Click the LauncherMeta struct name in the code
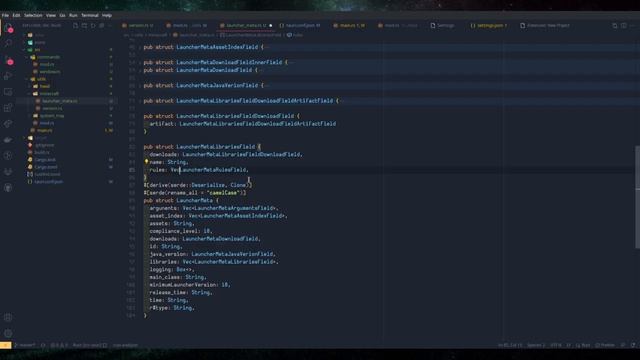Screen dimensions: 640x360 point(194,200)
